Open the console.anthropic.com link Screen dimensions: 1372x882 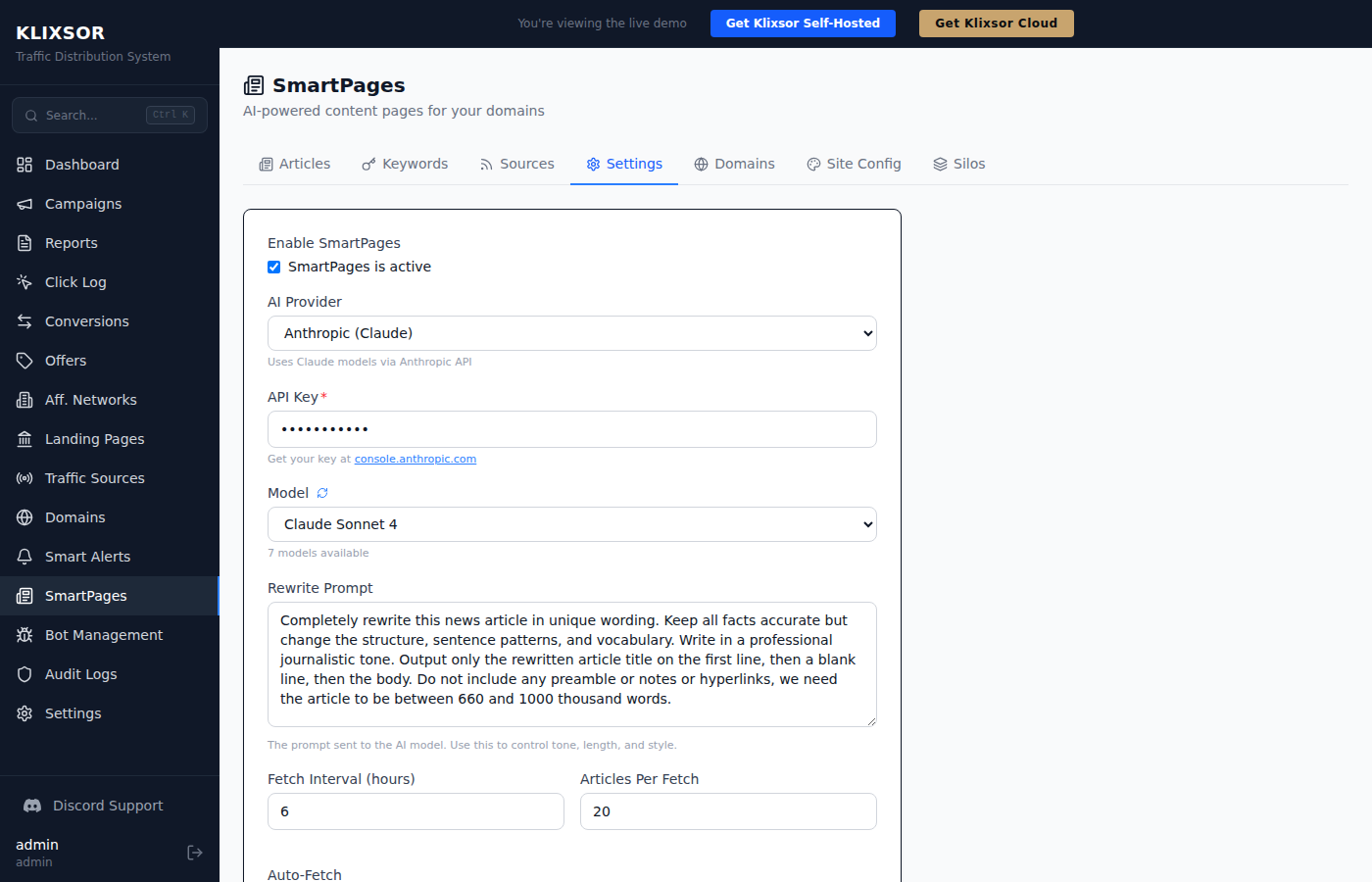click(416, 459)
